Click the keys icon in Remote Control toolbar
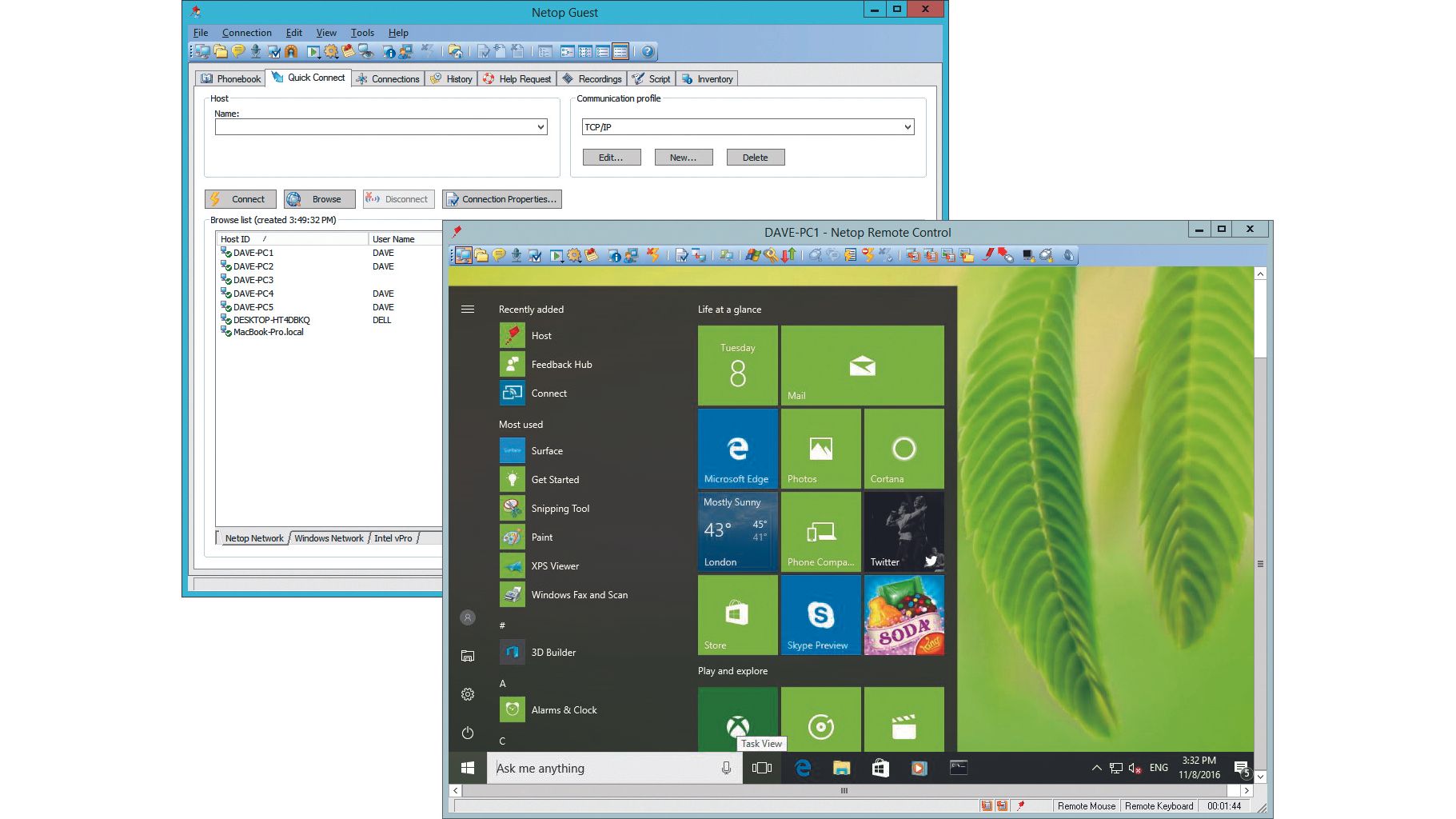The height and width of the screenshot is (819, 1456). click(771, 255)
